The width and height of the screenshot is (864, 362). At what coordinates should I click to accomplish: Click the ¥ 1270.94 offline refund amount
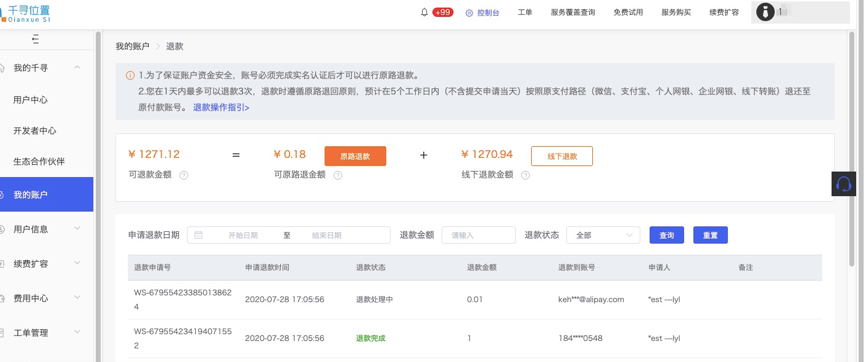click(487, 154)
